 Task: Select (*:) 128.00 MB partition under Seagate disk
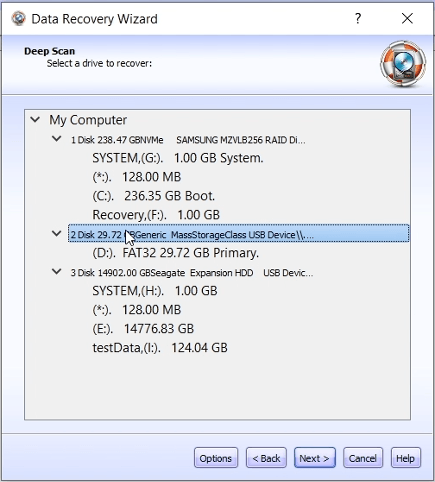137,310
